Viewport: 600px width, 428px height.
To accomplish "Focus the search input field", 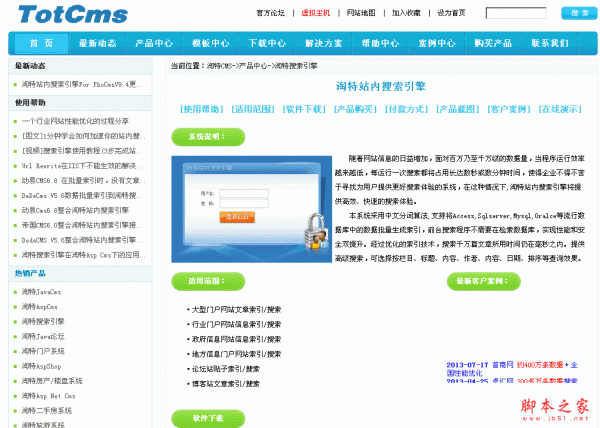I will click(x=516, y=13).
